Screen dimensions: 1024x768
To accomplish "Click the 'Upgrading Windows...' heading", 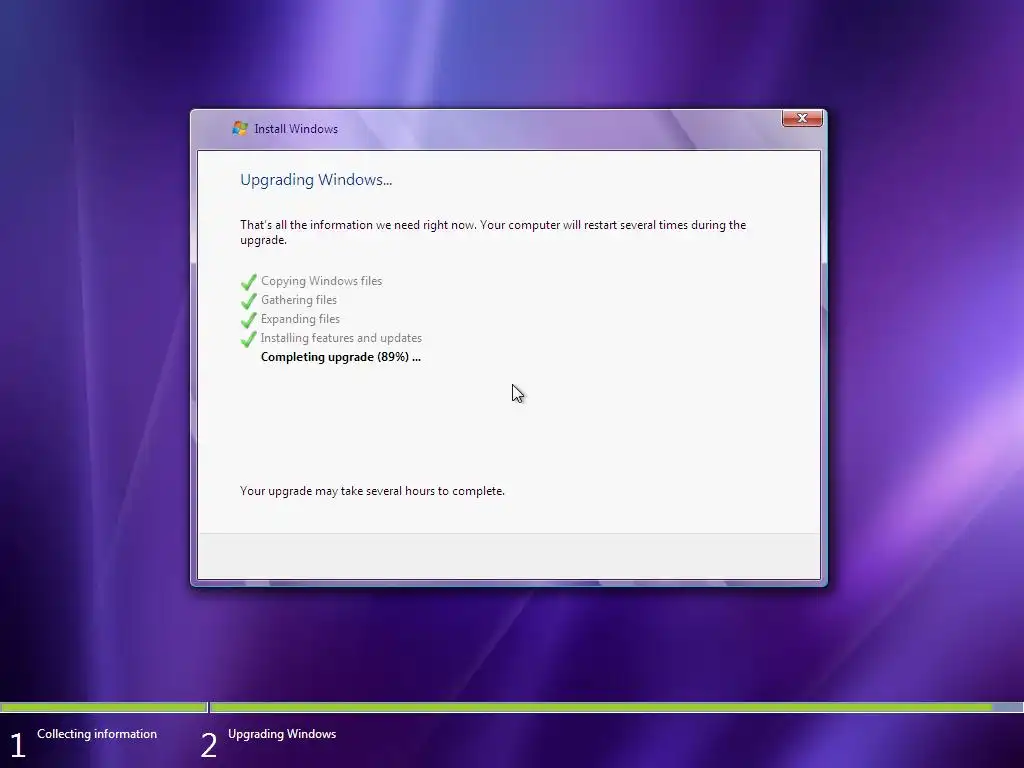I will point(316,180).
